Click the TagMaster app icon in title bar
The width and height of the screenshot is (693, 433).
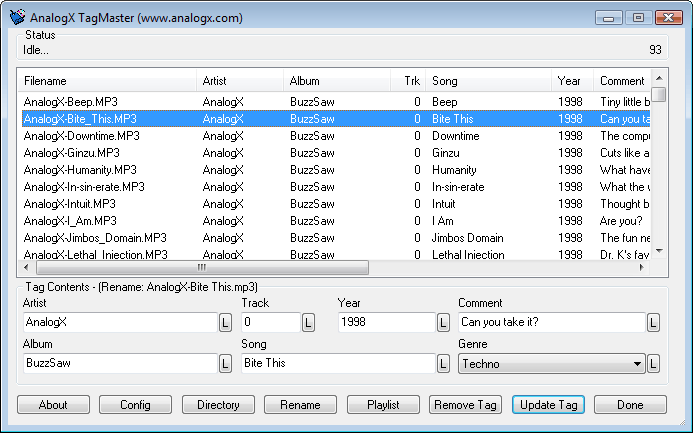click(18, 18)
